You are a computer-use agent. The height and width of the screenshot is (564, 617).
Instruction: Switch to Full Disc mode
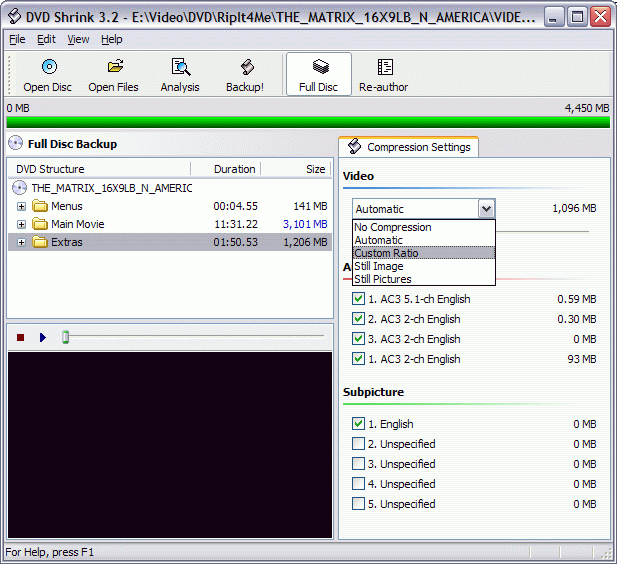(319, 68)
